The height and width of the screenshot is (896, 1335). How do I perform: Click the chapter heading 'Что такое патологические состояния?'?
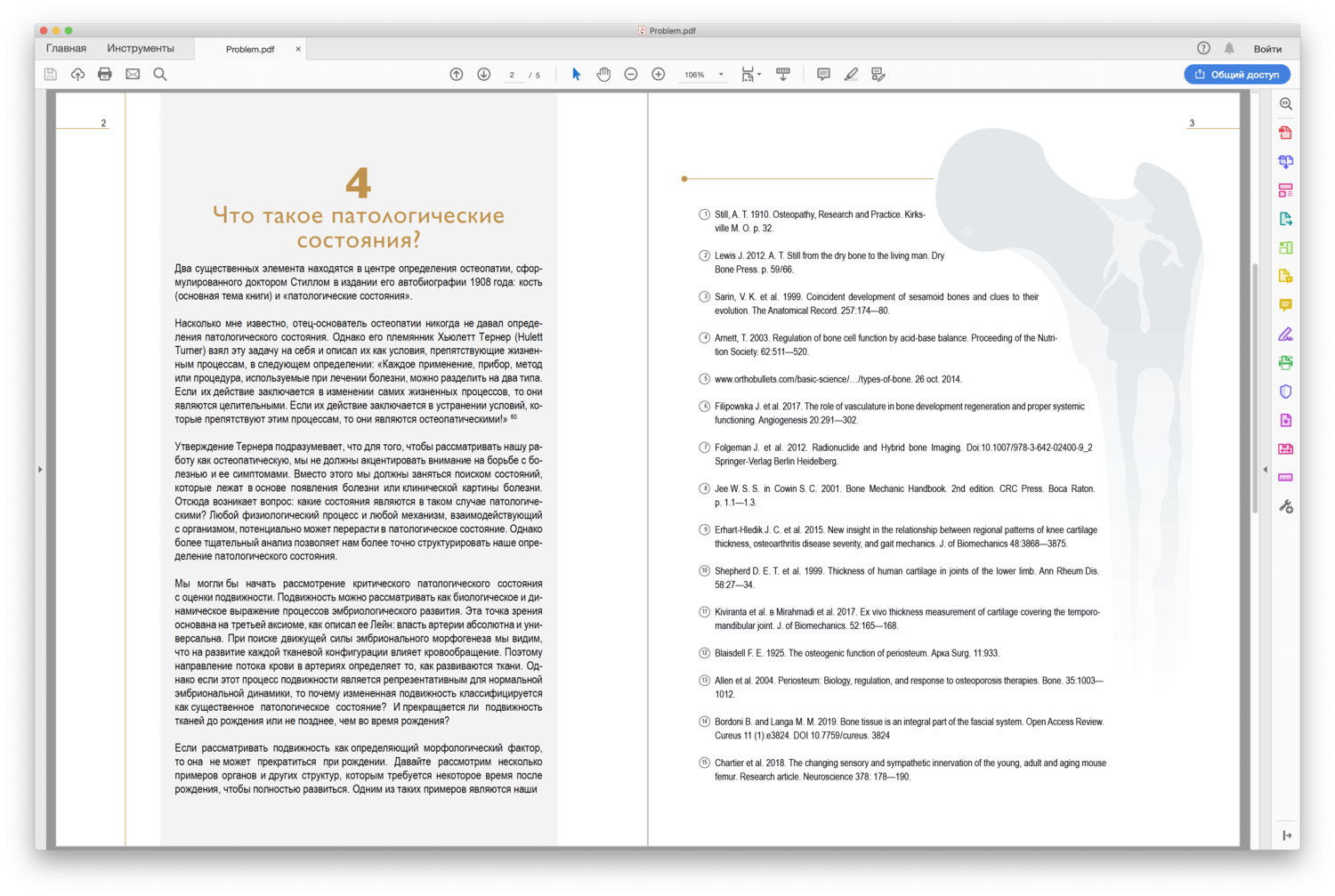[x=358, y=228]
